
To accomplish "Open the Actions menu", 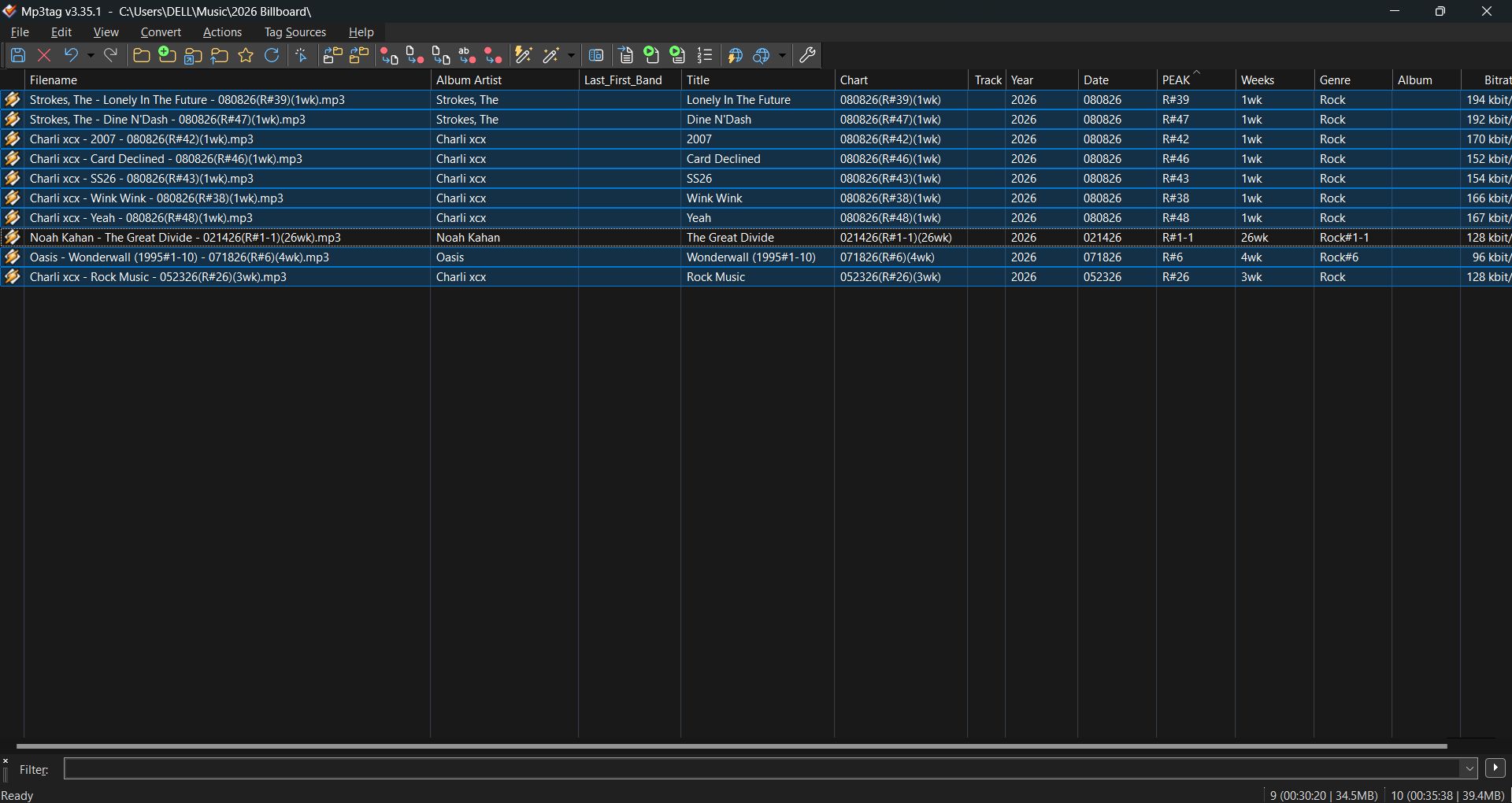I will (222, 32).
